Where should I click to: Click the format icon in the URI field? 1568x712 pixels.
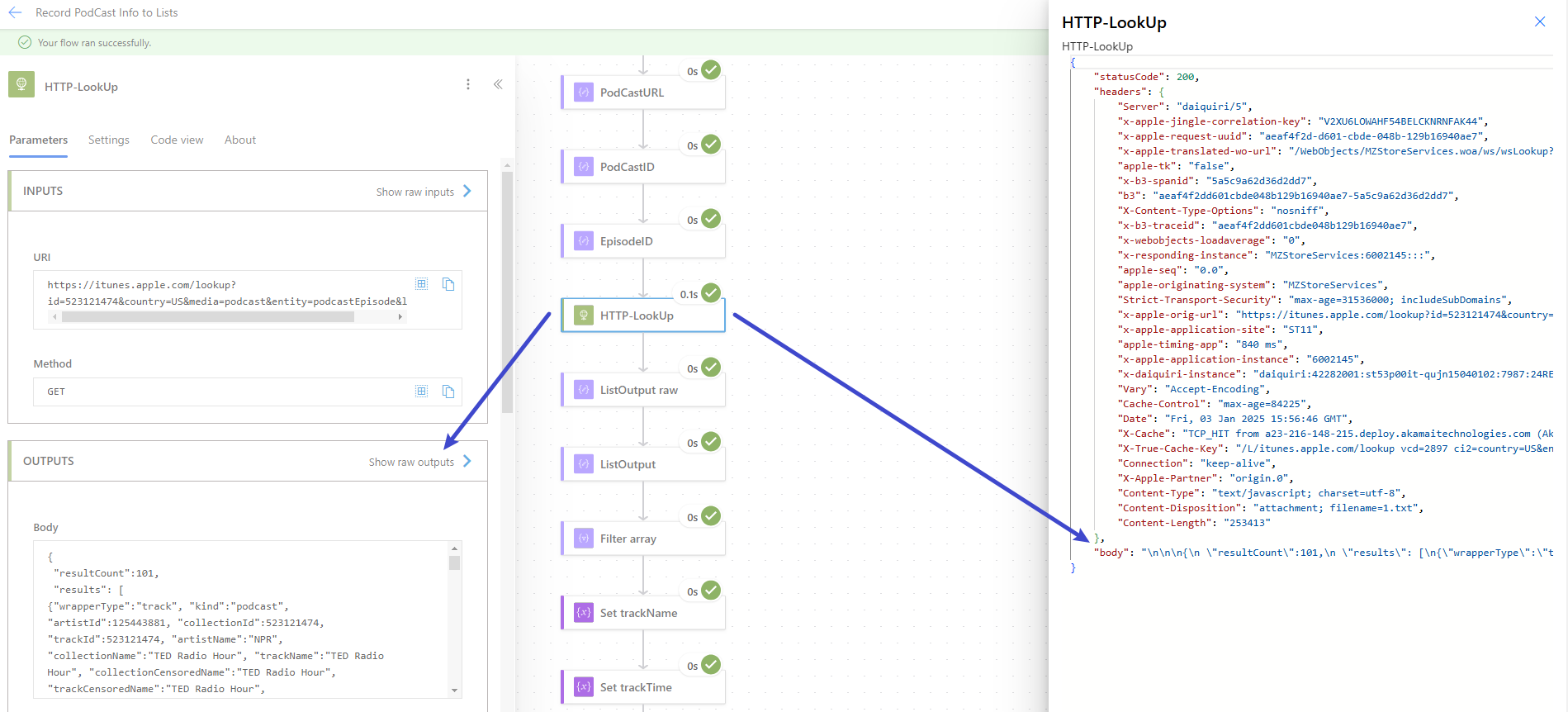click(422, 284)
